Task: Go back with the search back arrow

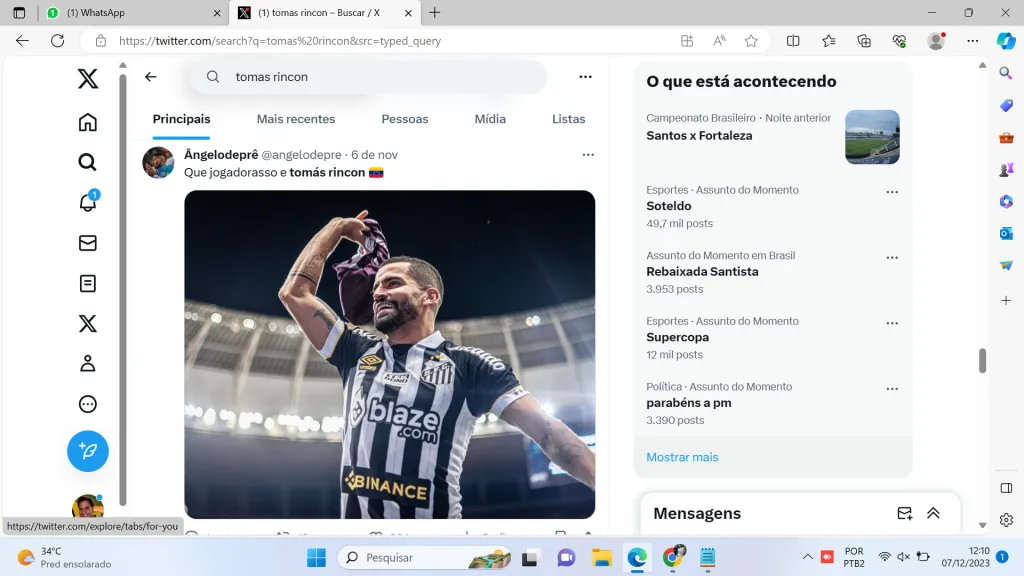Action: [151, 77]
